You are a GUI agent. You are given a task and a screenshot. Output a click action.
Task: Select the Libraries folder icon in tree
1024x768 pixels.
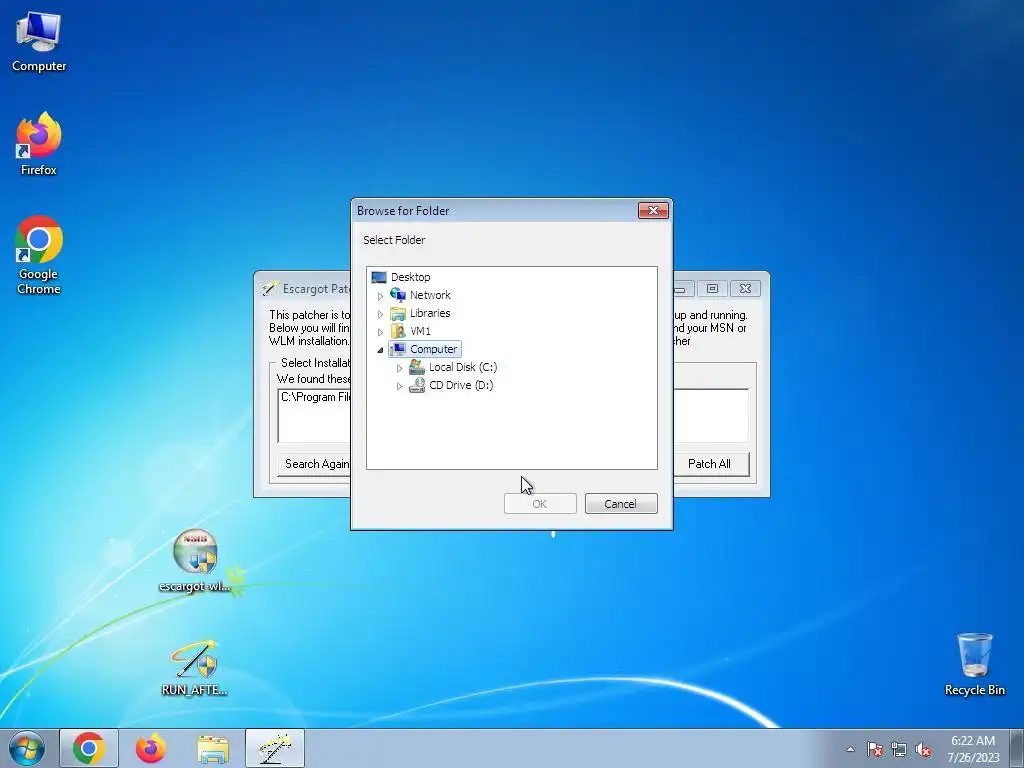pyautogui.click(x=398, y=313)
